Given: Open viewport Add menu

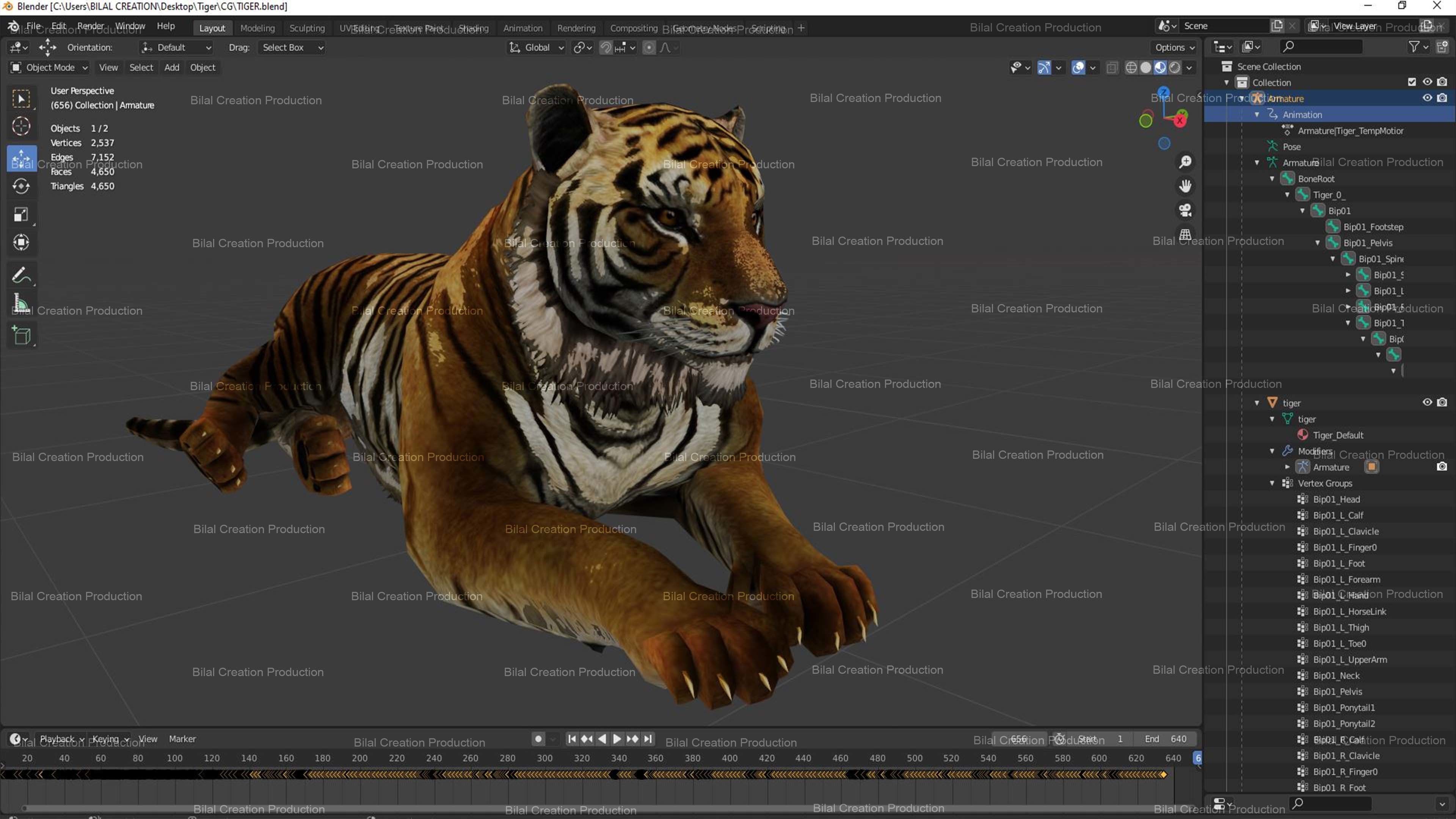Looking at the screenshot, I should (x=172, y=67).
